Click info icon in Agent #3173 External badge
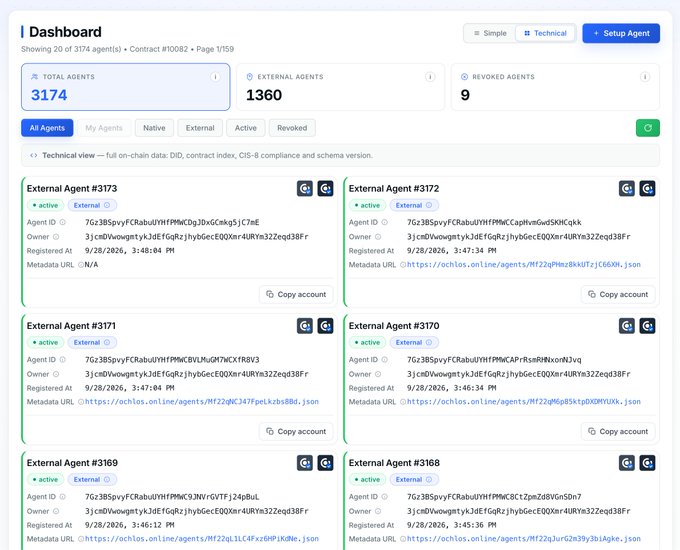 [x=107, y=205]
